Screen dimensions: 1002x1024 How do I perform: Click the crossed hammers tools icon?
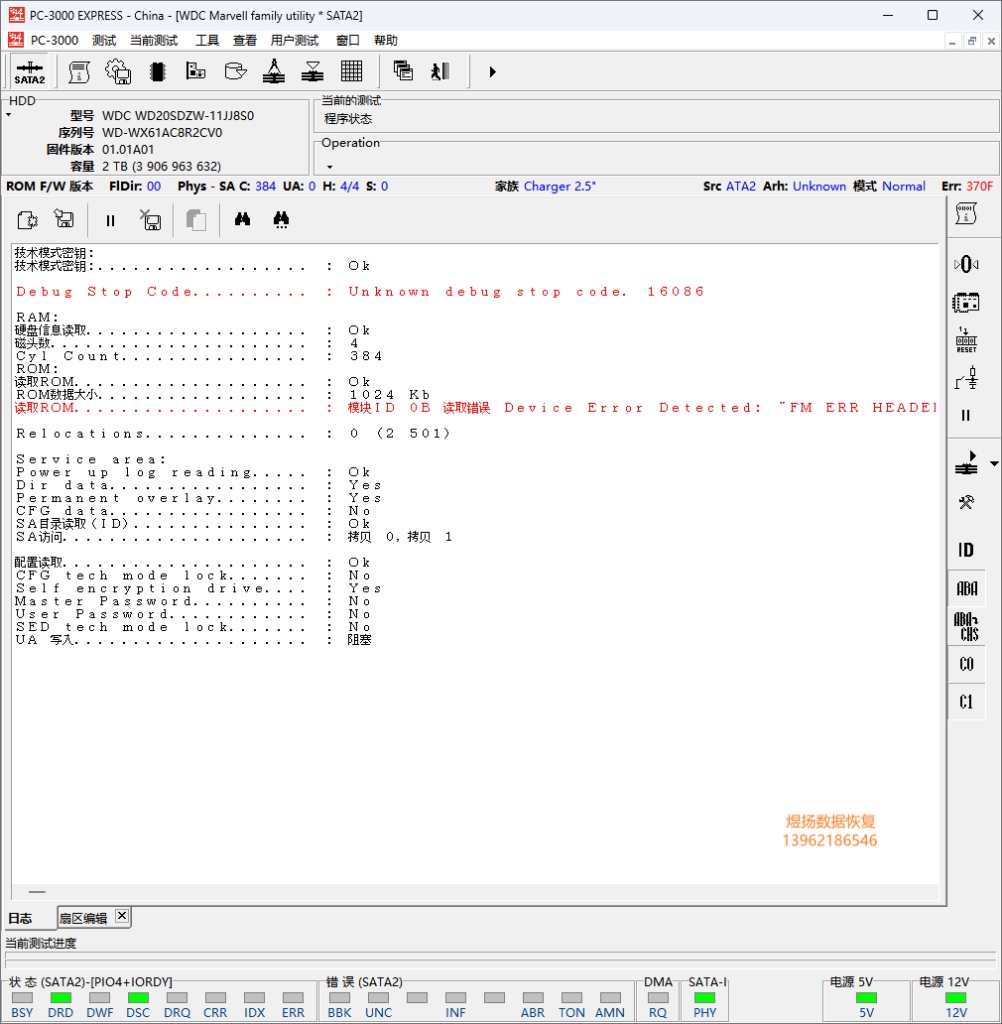[966, 502]
